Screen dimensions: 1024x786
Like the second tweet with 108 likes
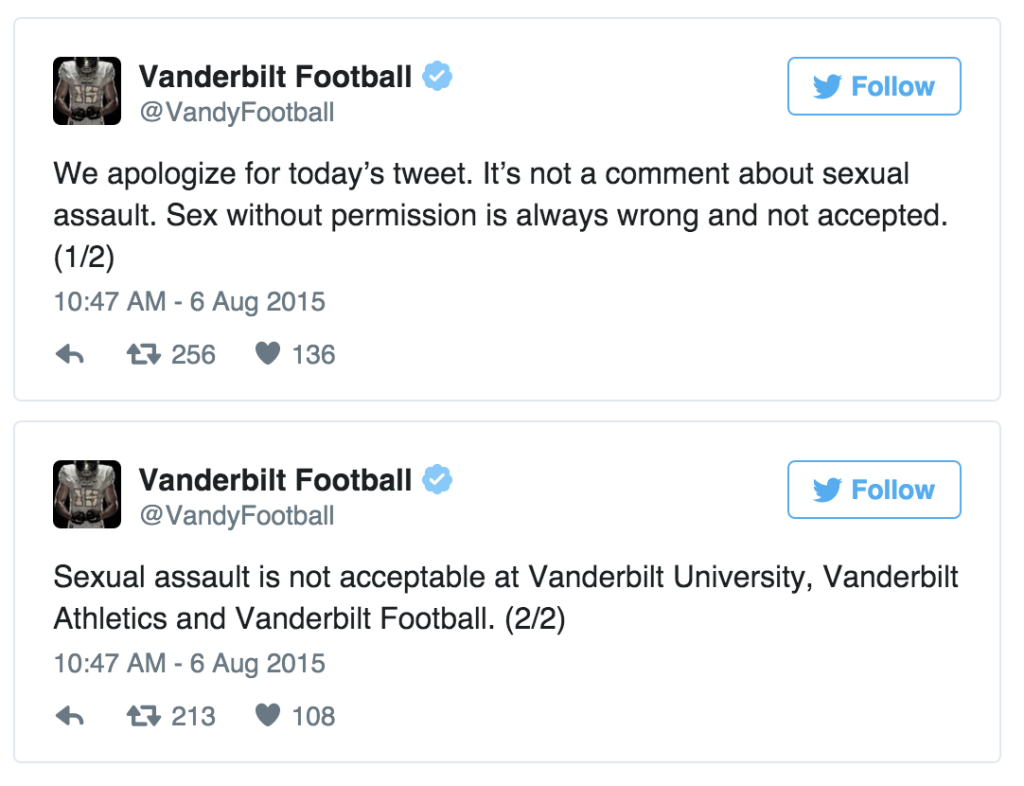pos(268,715)
